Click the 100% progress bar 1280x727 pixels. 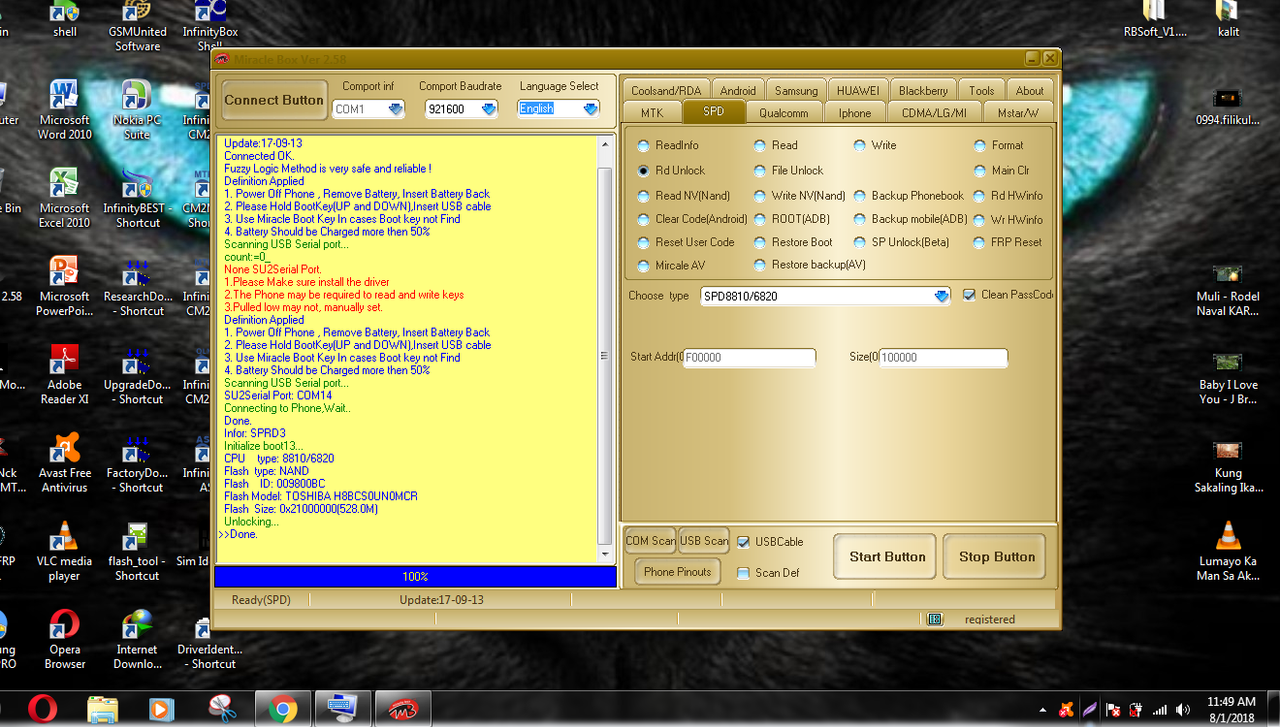tap(415, 577)
